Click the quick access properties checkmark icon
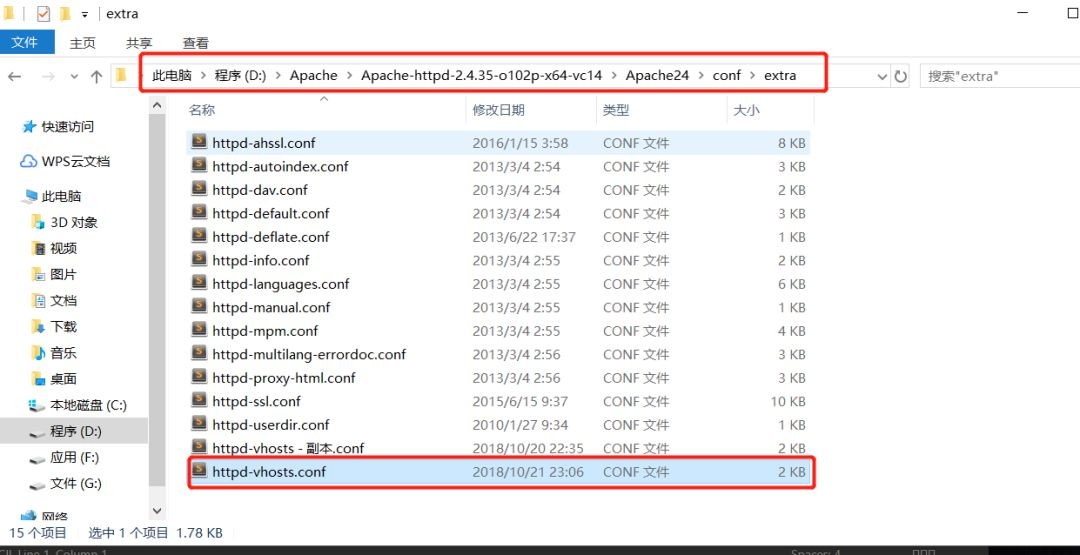 tap(43, 14)
